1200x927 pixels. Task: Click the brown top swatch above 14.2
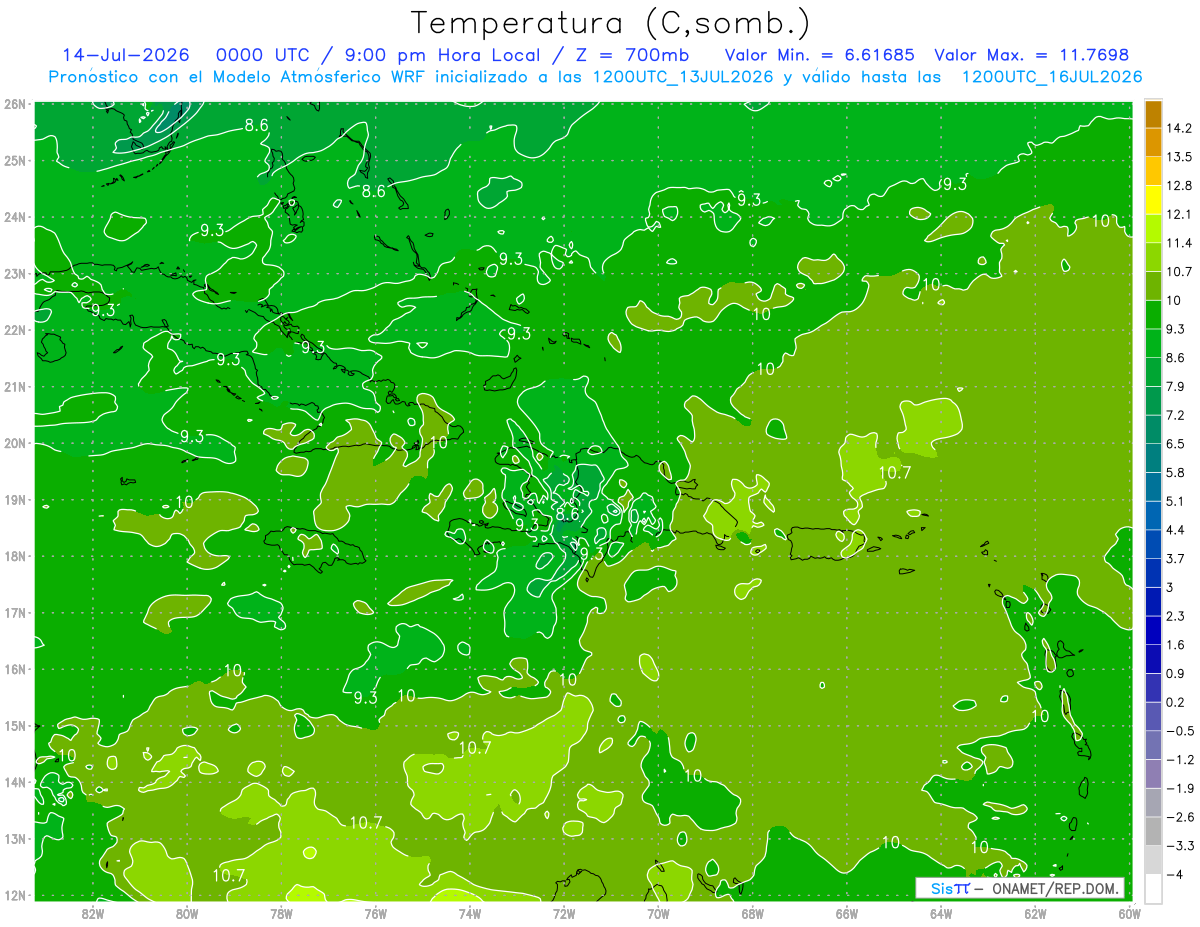(1153, 115)
